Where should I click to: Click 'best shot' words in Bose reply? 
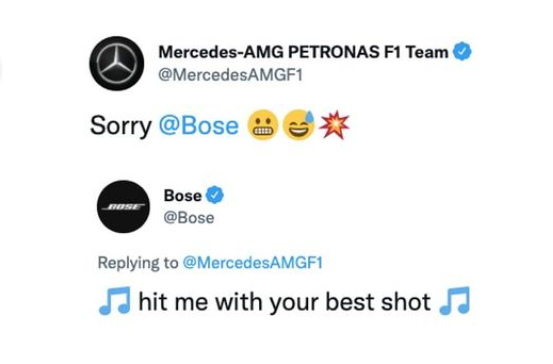point(378,302)
